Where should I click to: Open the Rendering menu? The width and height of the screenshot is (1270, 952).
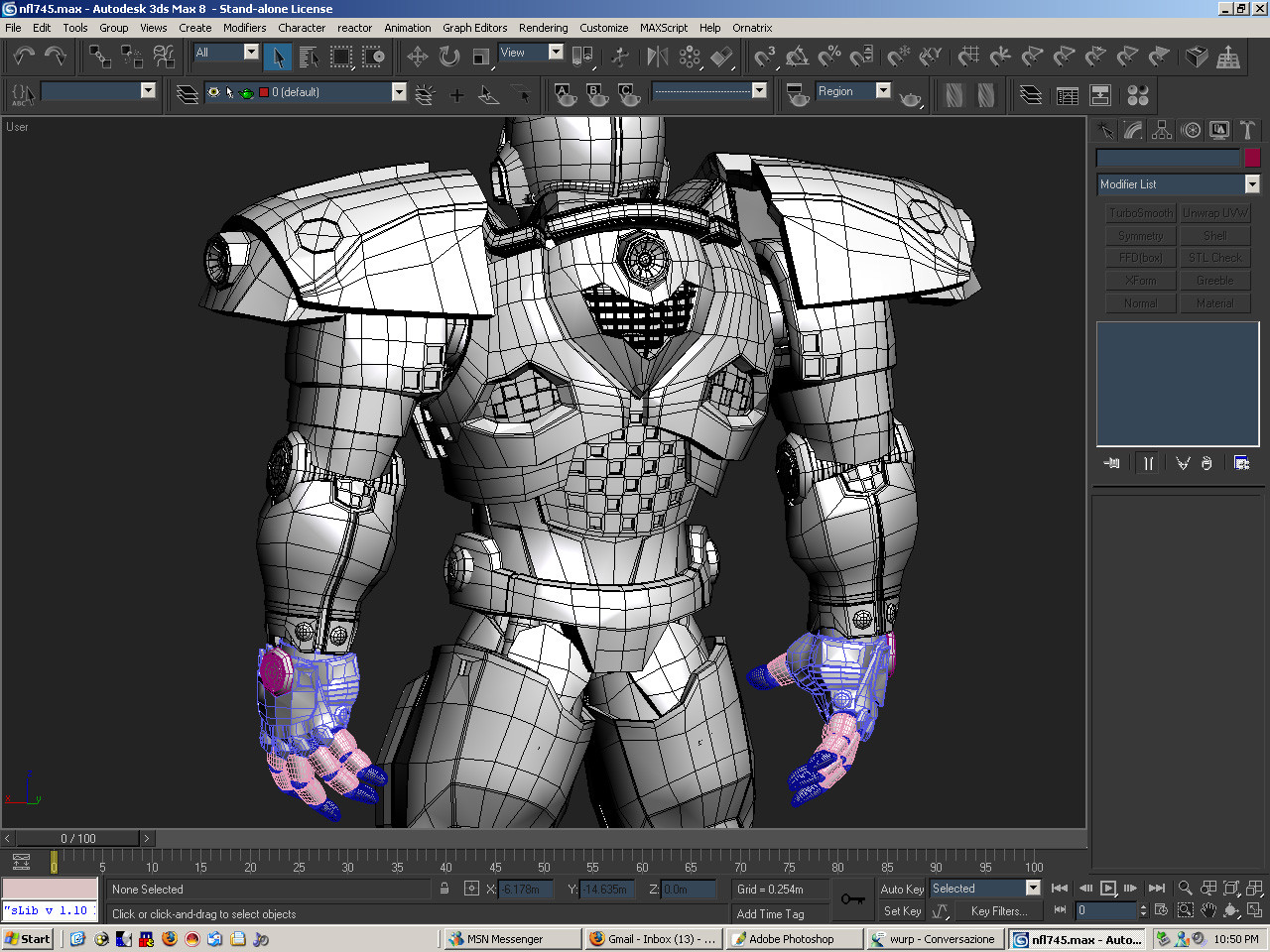click(x=543, y=28)
